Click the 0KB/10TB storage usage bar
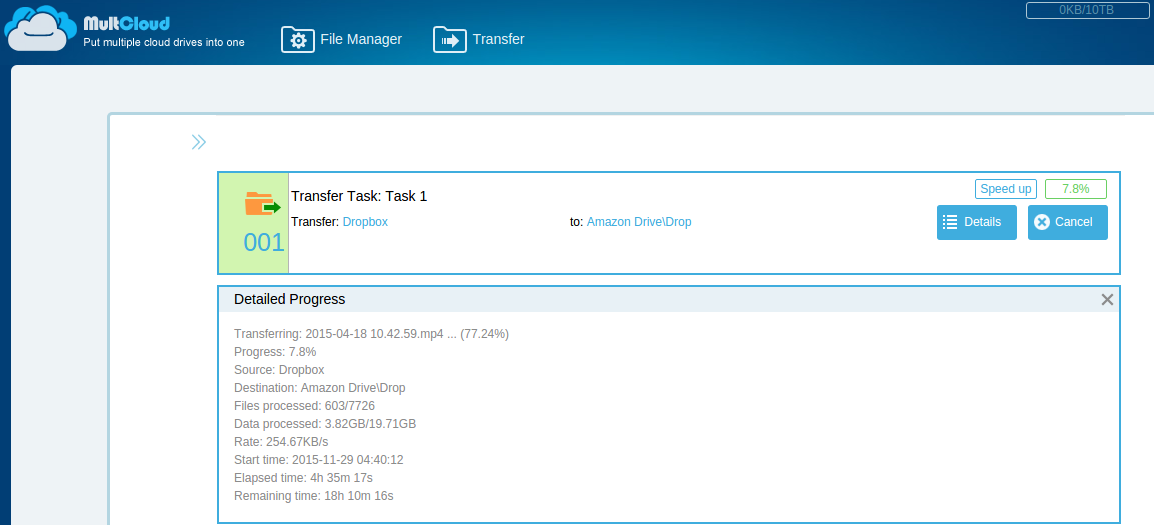This screenshot has height=525, width=1154. tap(1086, 10)
